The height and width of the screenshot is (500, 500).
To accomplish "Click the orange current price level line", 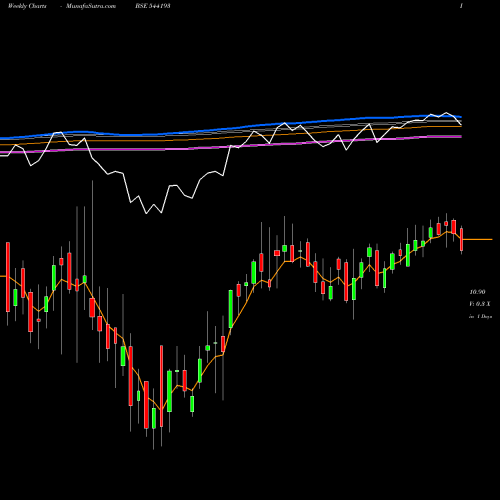I will pyautogui.click(x=477, y=239).
